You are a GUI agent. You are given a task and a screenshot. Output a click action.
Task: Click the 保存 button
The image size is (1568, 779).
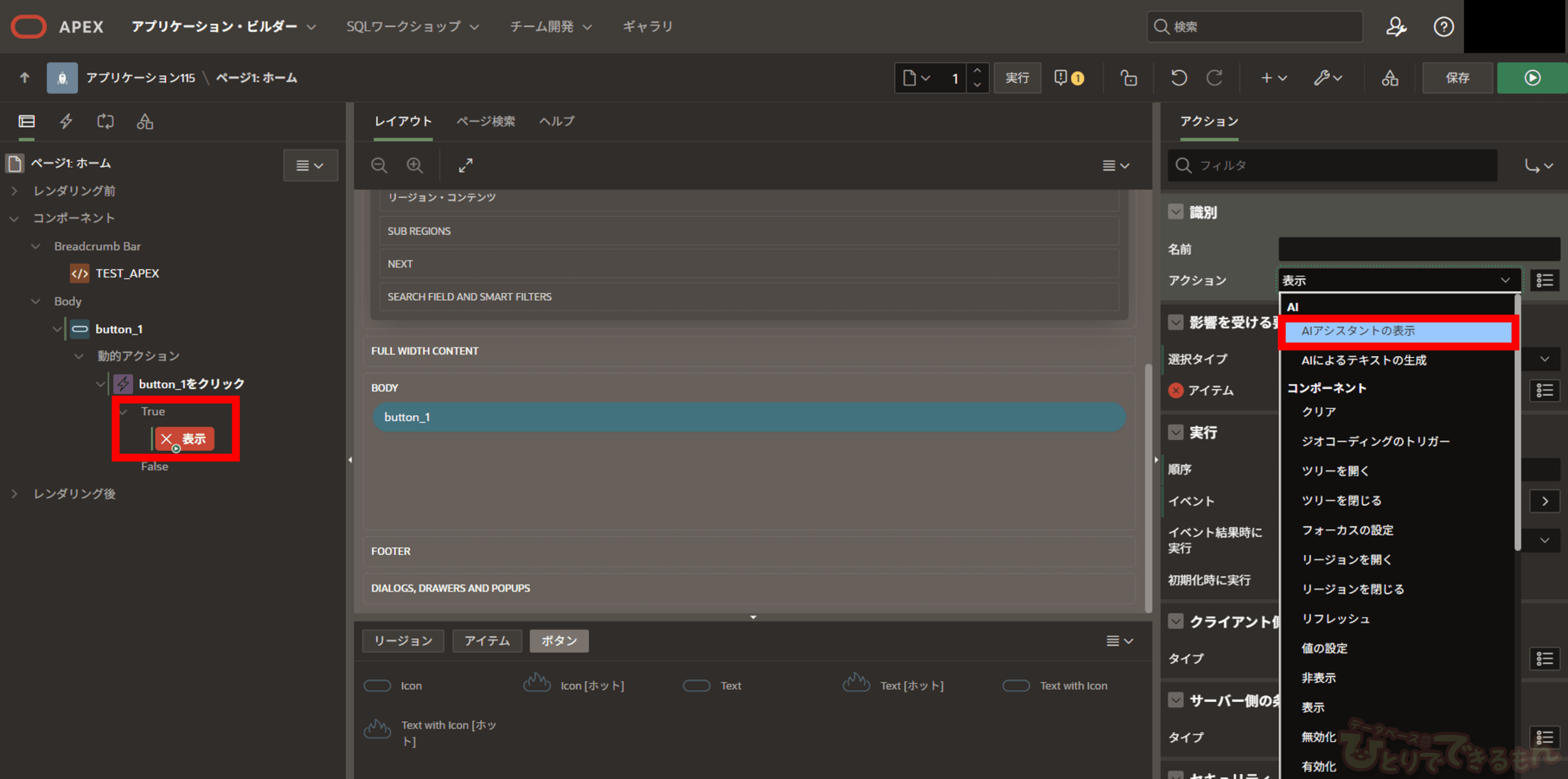[x=1457, y=78]
